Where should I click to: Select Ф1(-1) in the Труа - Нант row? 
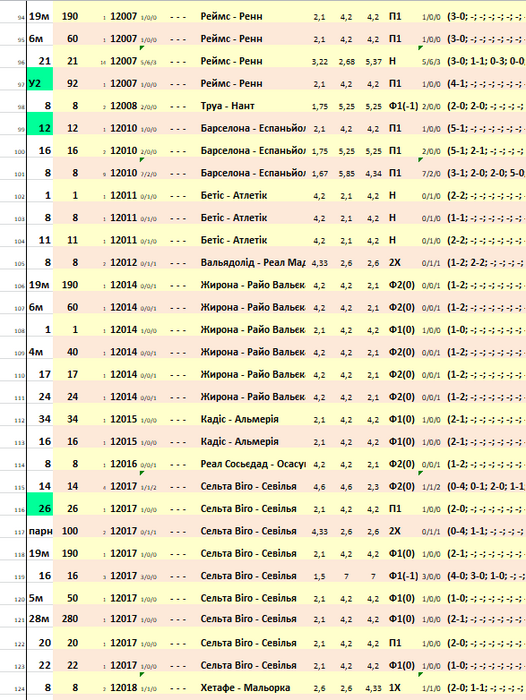[x=403, y=106]
